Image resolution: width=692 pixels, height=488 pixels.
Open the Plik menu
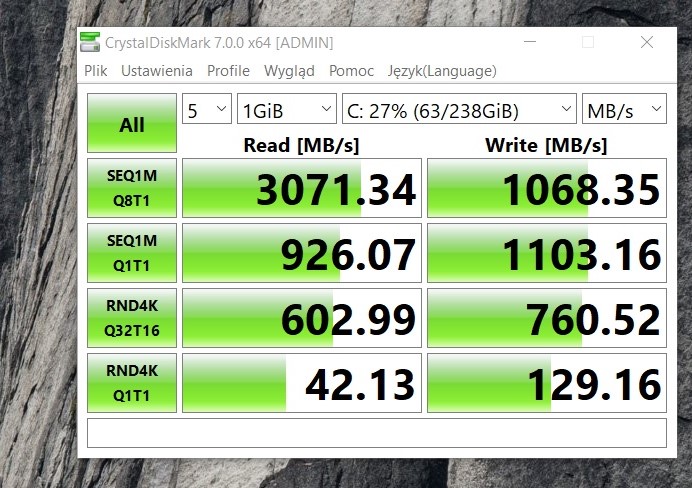click(96, 71)
